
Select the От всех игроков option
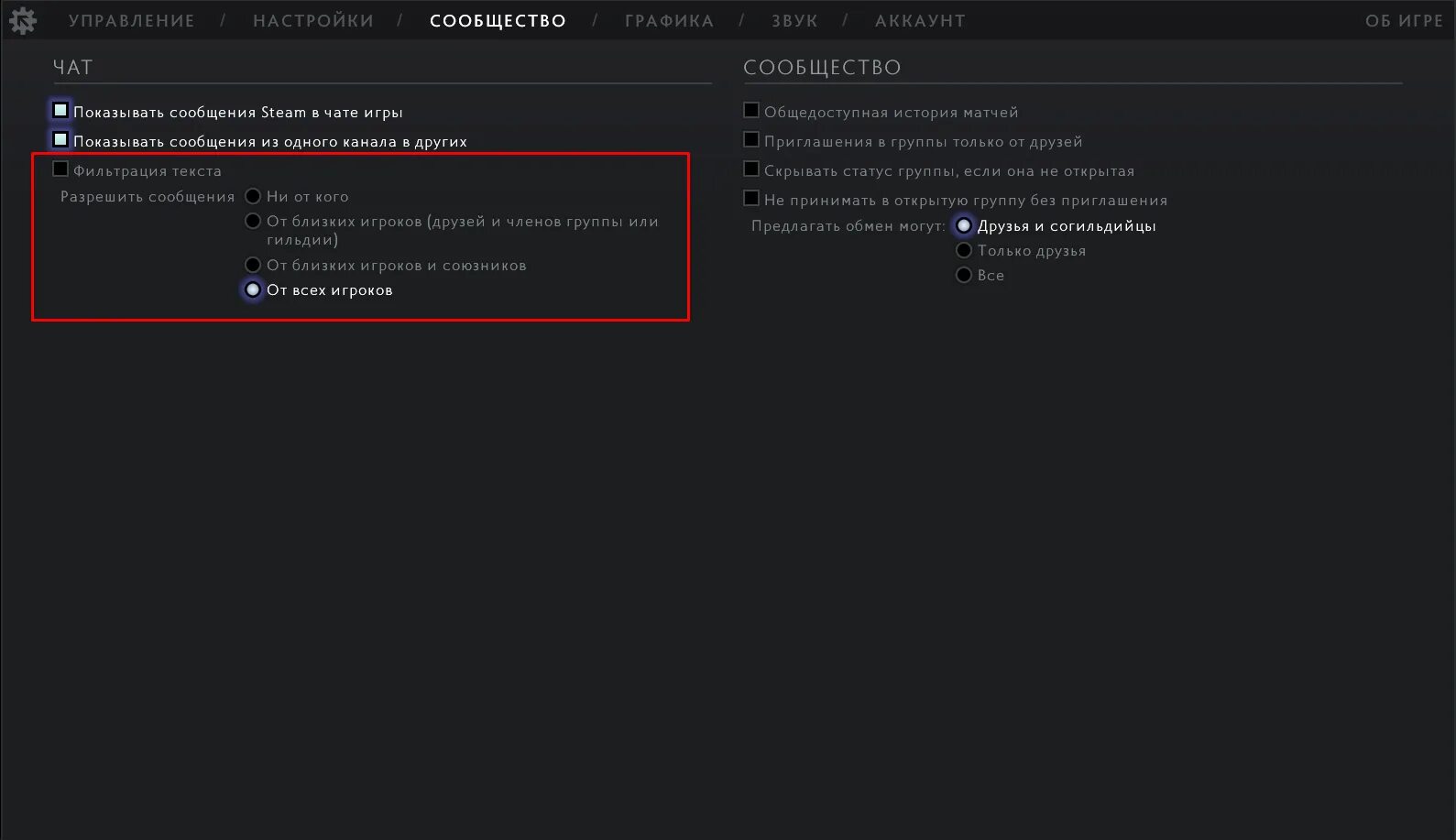tap(253, 289)
